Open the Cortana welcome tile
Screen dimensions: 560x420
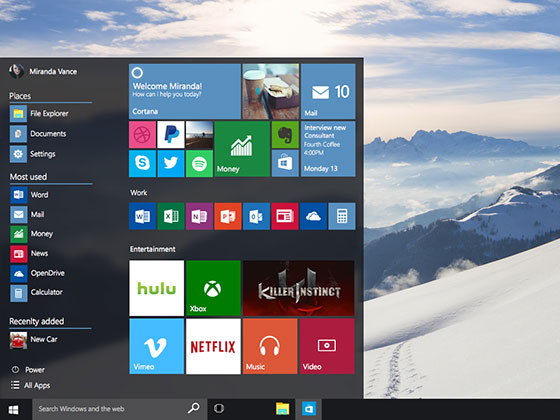[185, 91]
